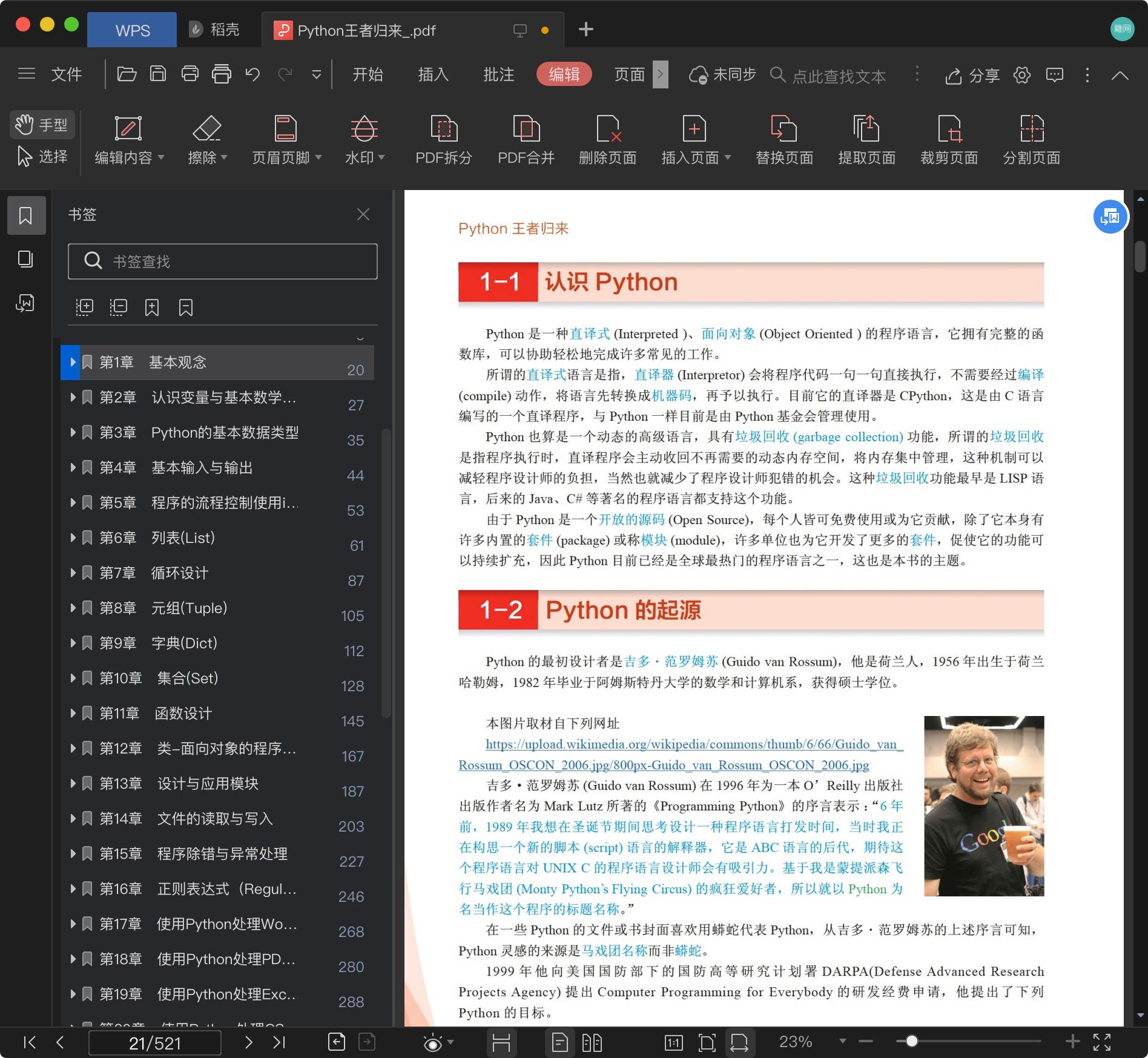1148x1058 pixels.
Task: Expand 第1章 基本观念 bookmark
Action: (x=72, y=362)
